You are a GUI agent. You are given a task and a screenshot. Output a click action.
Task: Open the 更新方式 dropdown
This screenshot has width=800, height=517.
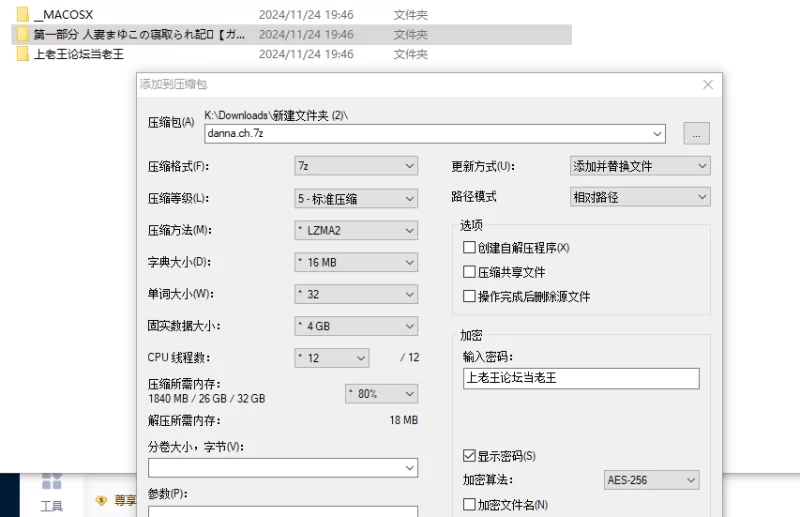click(640, 166)
